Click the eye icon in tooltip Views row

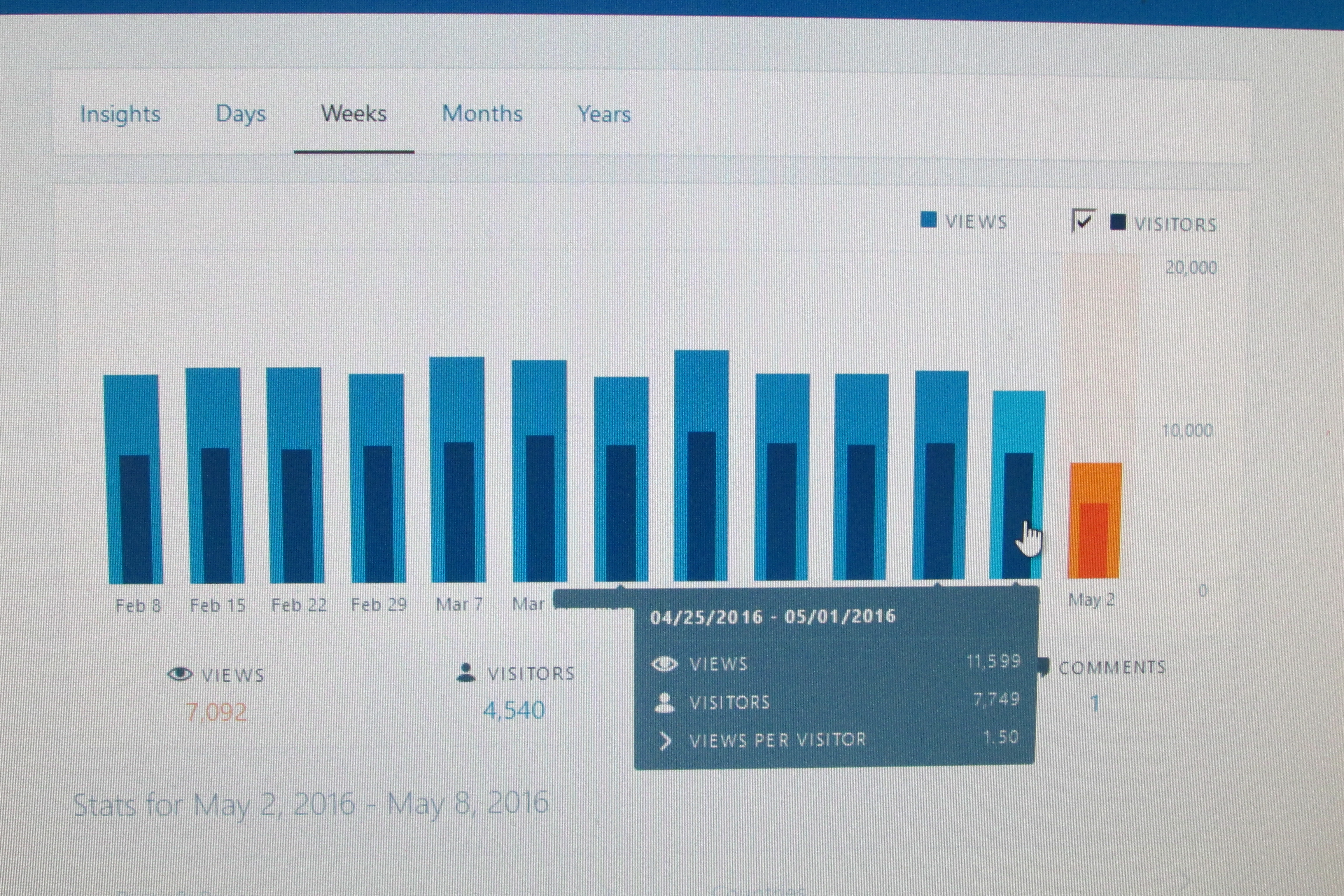665,664
